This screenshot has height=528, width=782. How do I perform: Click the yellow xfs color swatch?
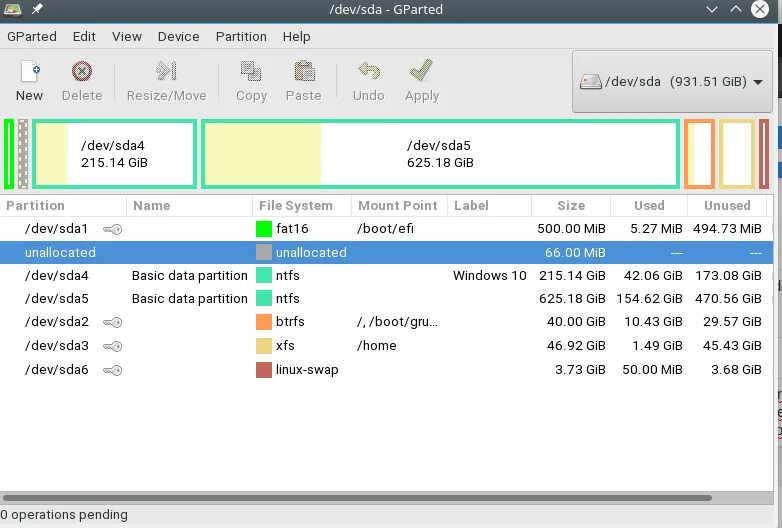tap(264, 346)
